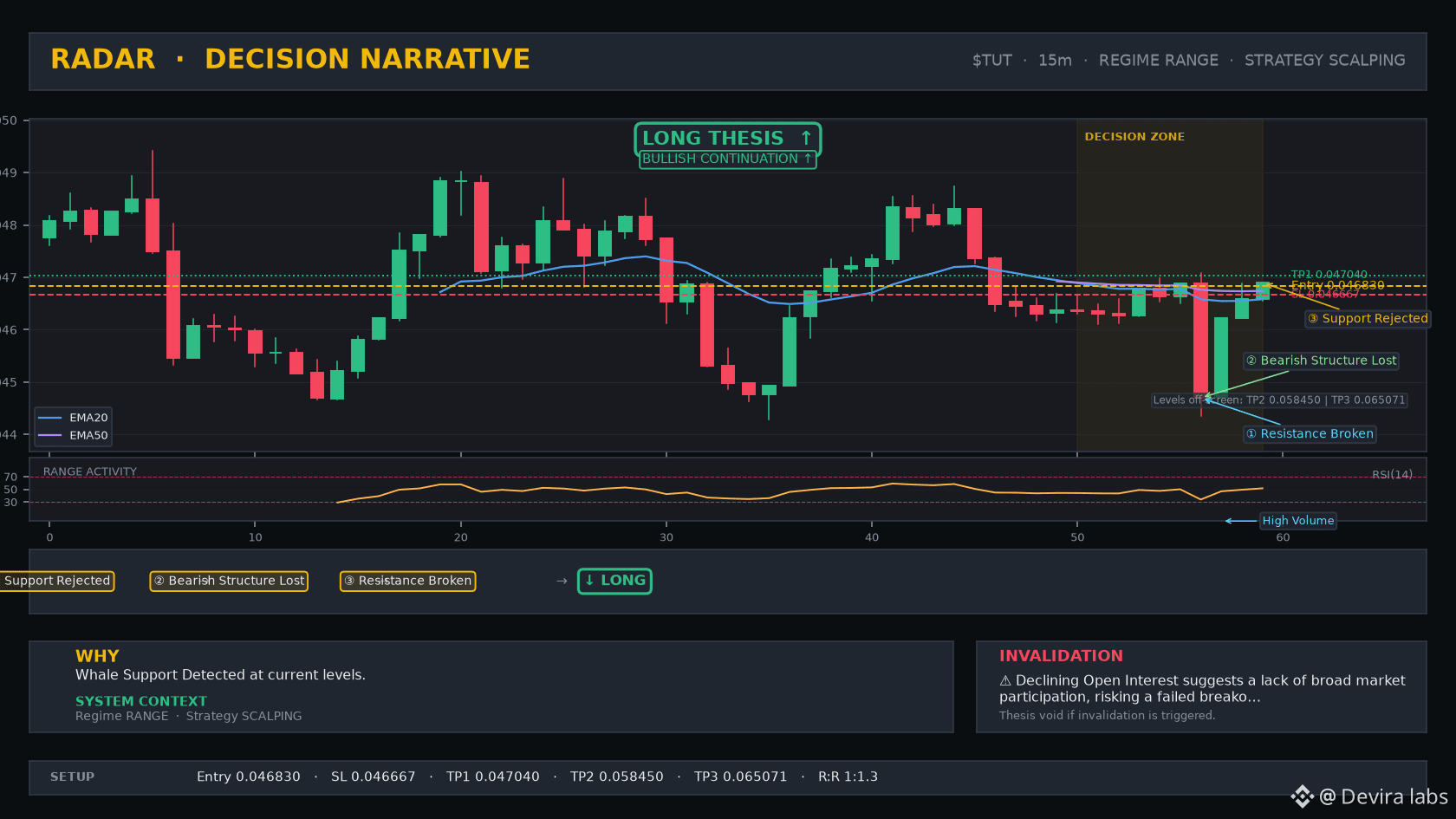Click the EMA50 legend entry
This screenshot has width=1456, height=819.
coord(74,436)
